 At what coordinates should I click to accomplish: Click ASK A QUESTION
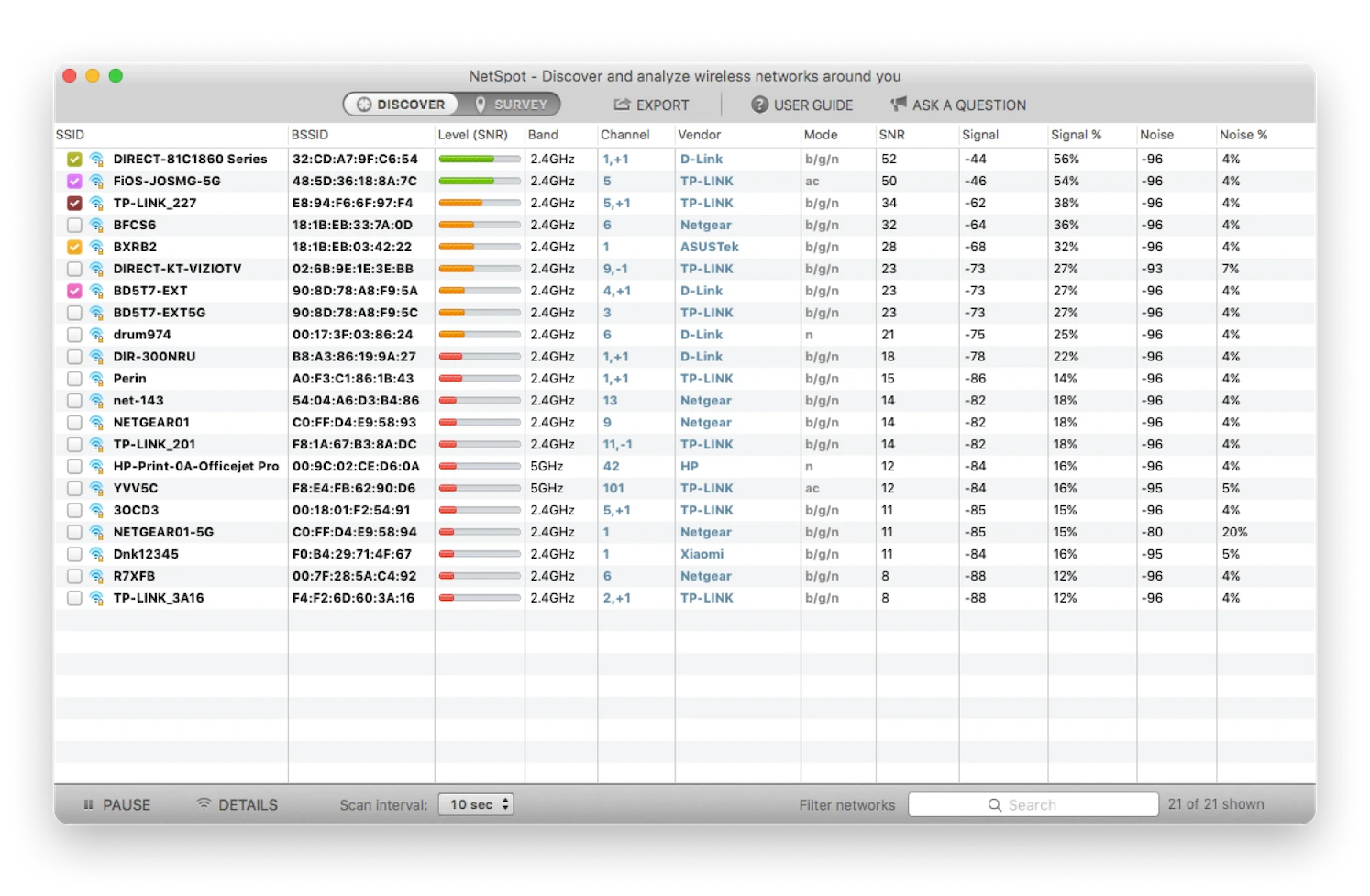[x=958, y=105]
